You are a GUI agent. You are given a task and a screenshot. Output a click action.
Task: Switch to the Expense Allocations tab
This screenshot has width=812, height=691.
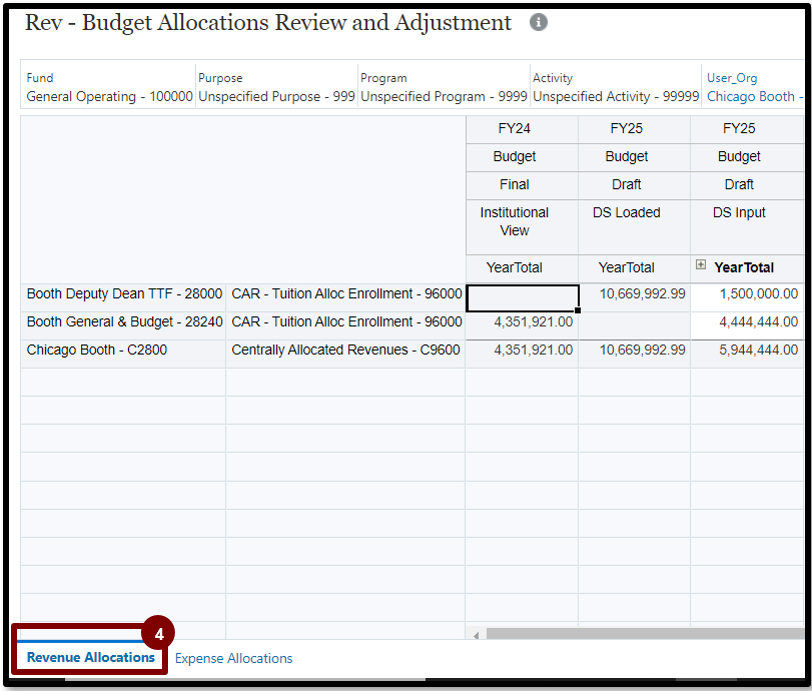232,658
